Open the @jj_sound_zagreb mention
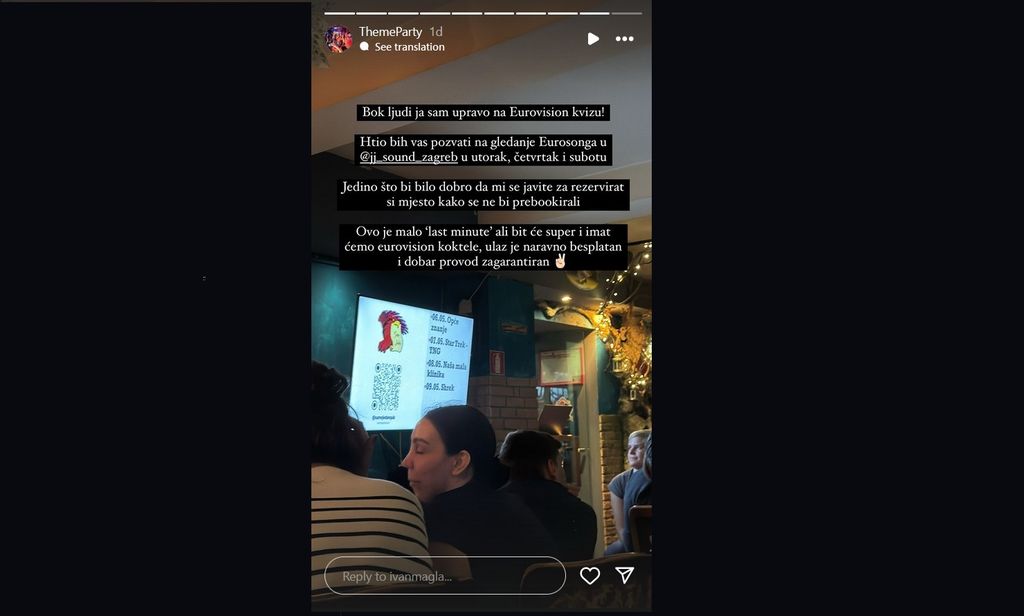This screenshot has width=1024, height=616. click(409, 157)
